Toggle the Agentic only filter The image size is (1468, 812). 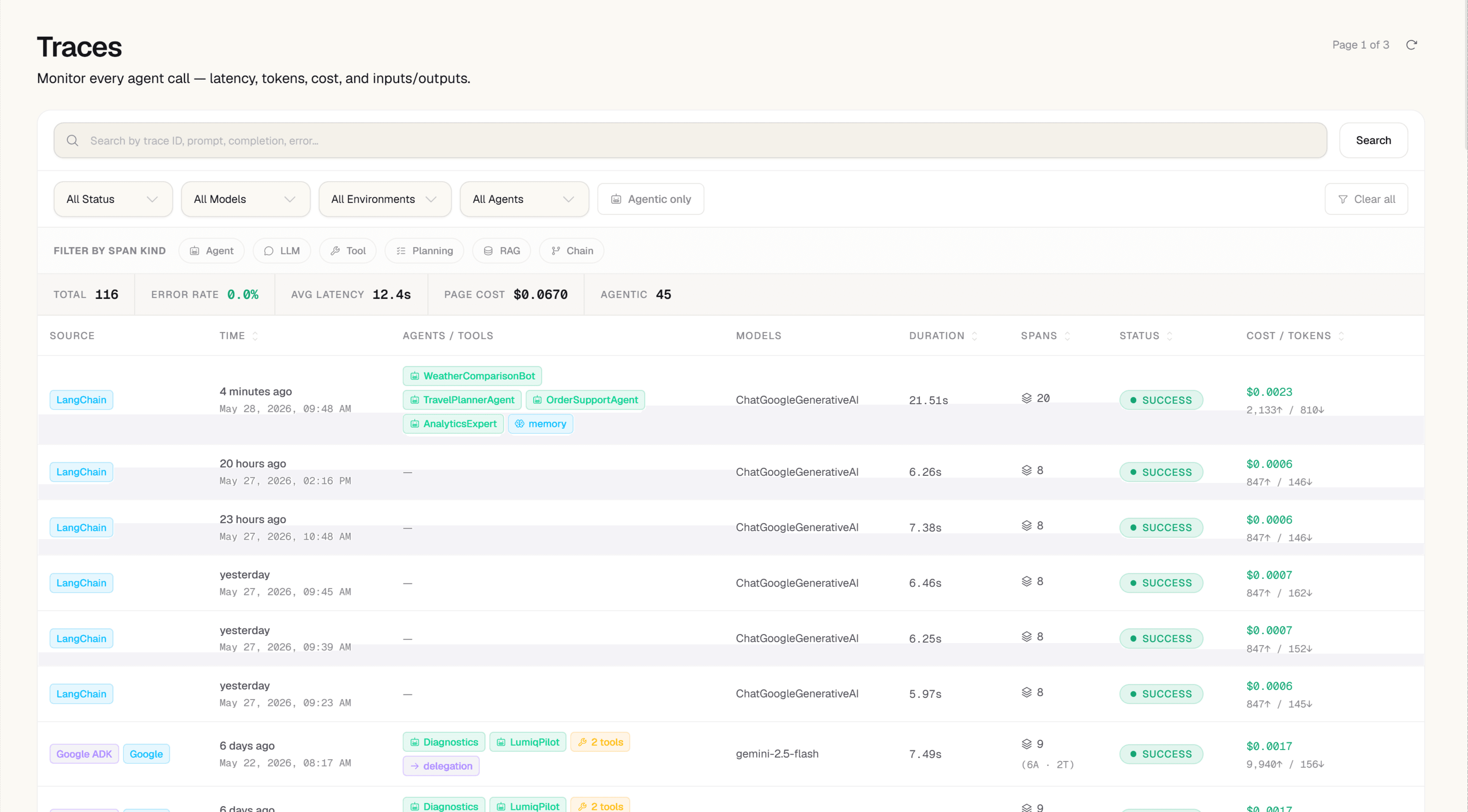(650, 199)
